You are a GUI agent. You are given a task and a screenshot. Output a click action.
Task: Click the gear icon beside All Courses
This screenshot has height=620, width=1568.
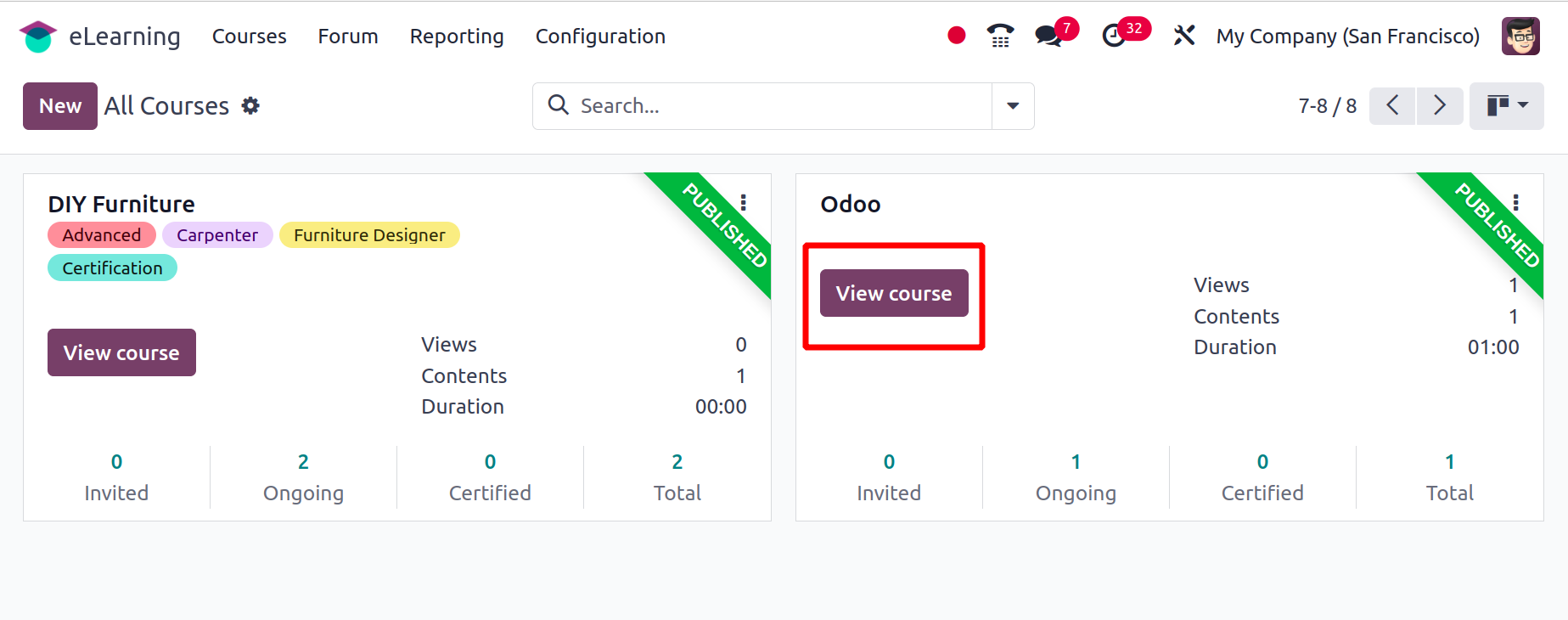(x=250, y=106)
